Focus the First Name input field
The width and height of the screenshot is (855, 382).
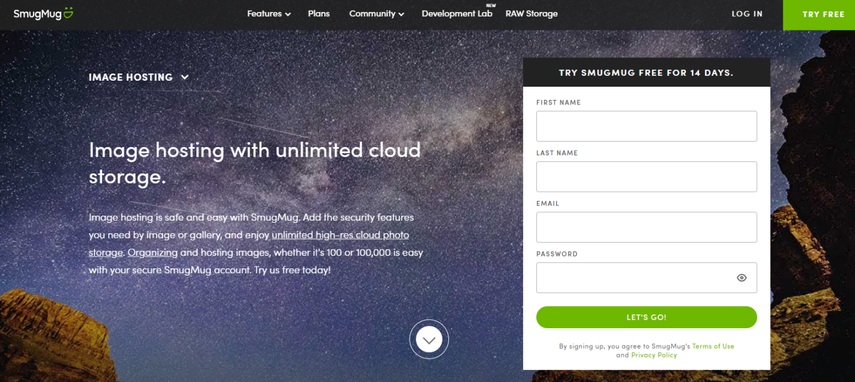tap(646, 126)
